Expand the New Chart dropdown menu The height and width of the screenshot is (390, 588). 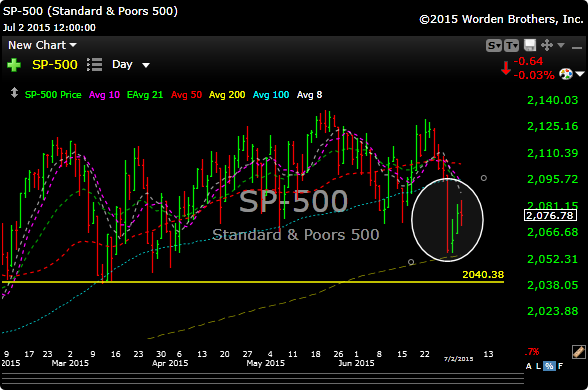42,45
